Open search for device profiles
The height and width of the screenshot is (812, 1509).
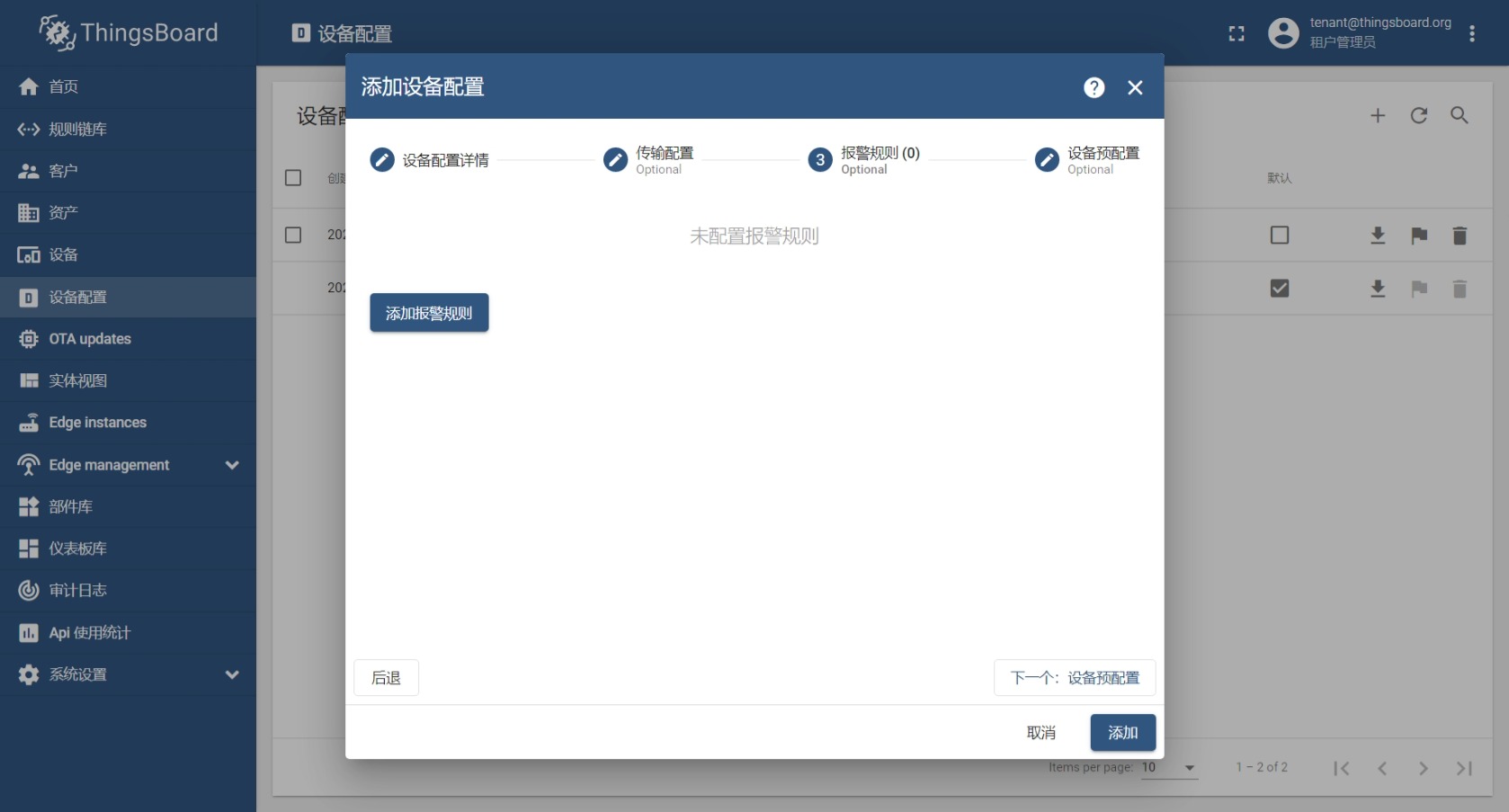1460,115
